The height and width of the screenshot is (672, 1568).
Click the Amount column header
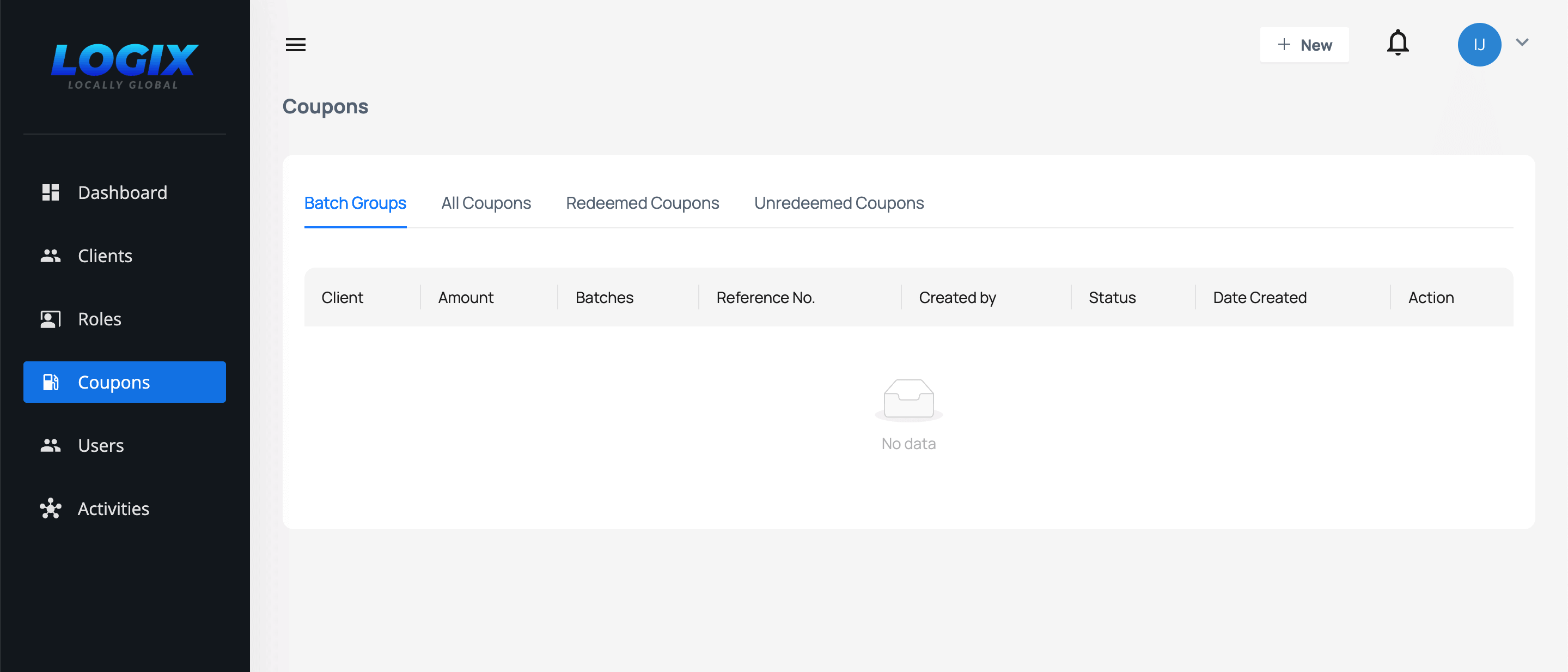coord(466,298)
